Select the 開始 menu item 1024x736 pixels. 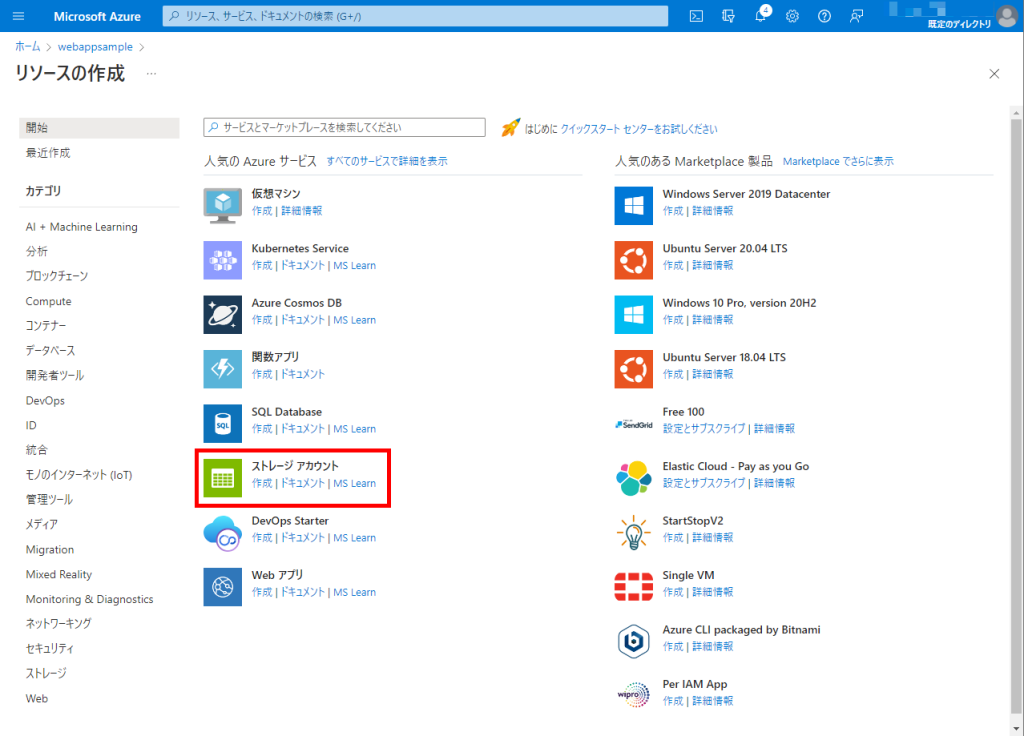tap(99, 127)
